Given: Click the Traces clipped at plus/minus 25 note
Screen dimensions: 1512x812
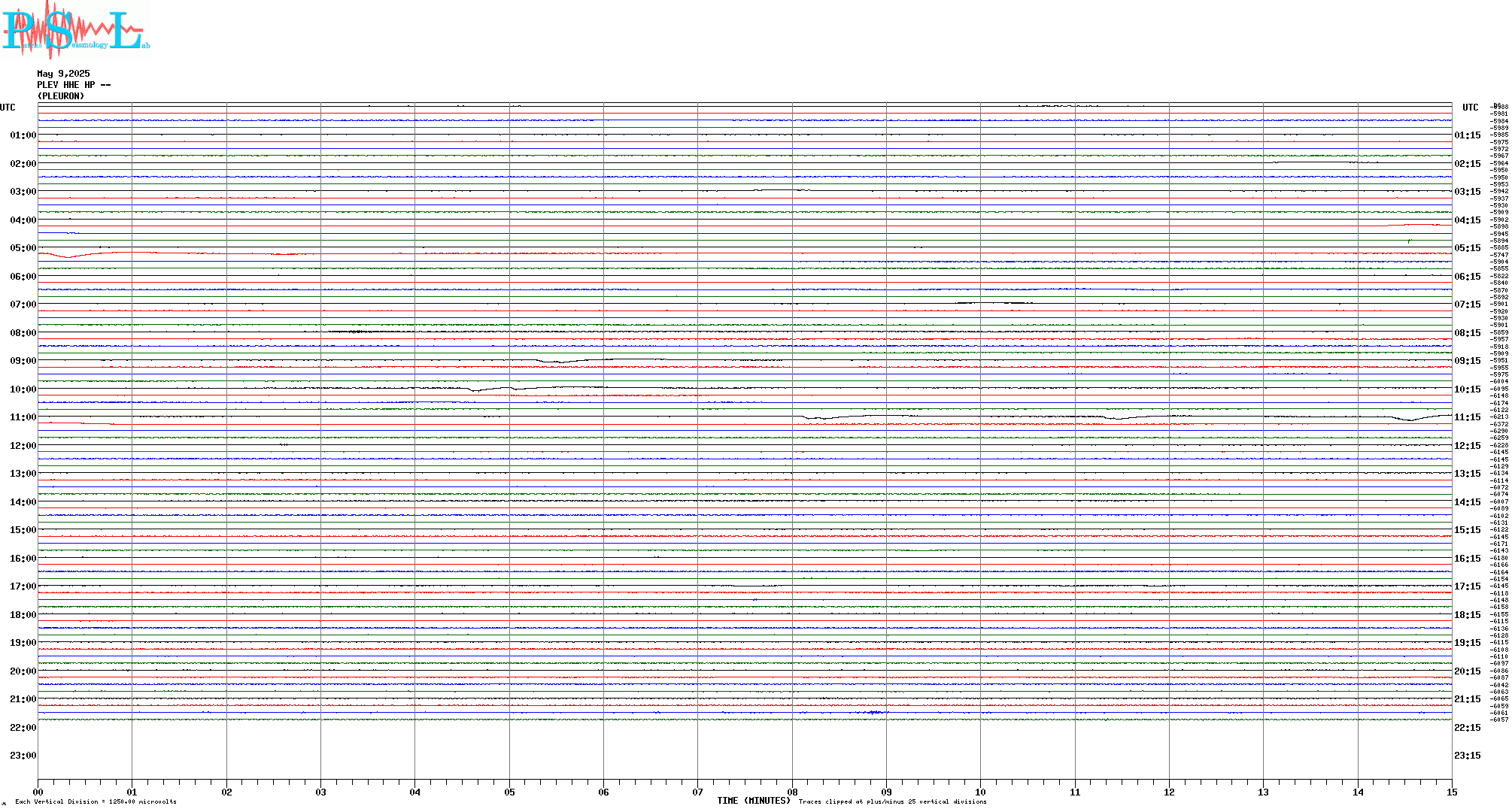Looking at the screenshot, I should 893,801.
